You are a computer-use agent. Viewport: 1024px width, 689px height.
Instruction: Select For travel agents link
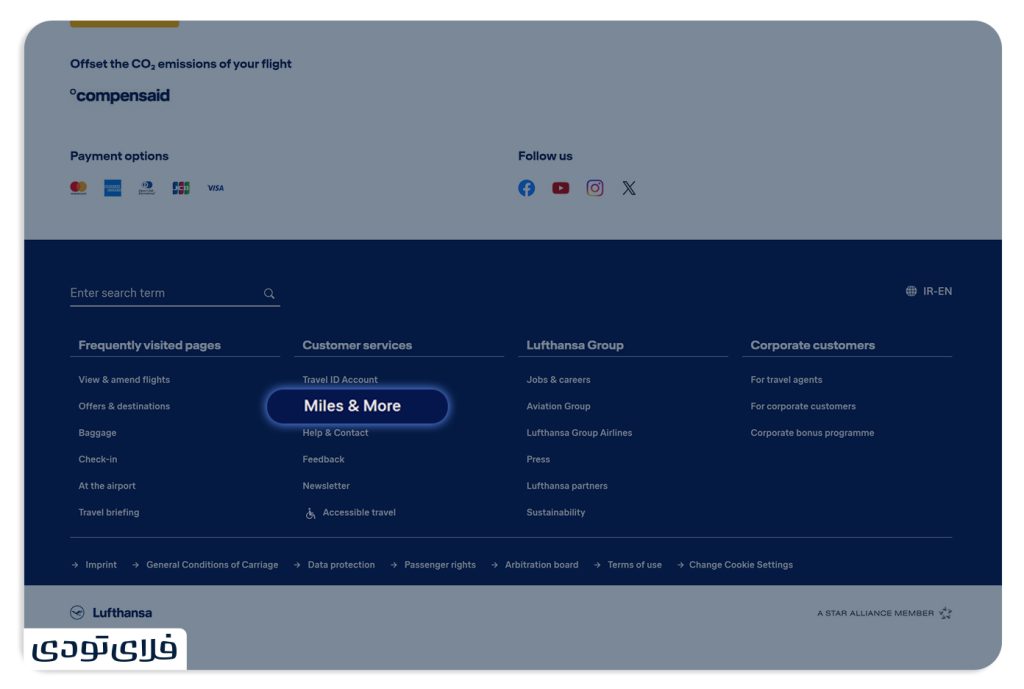[786, 380]
